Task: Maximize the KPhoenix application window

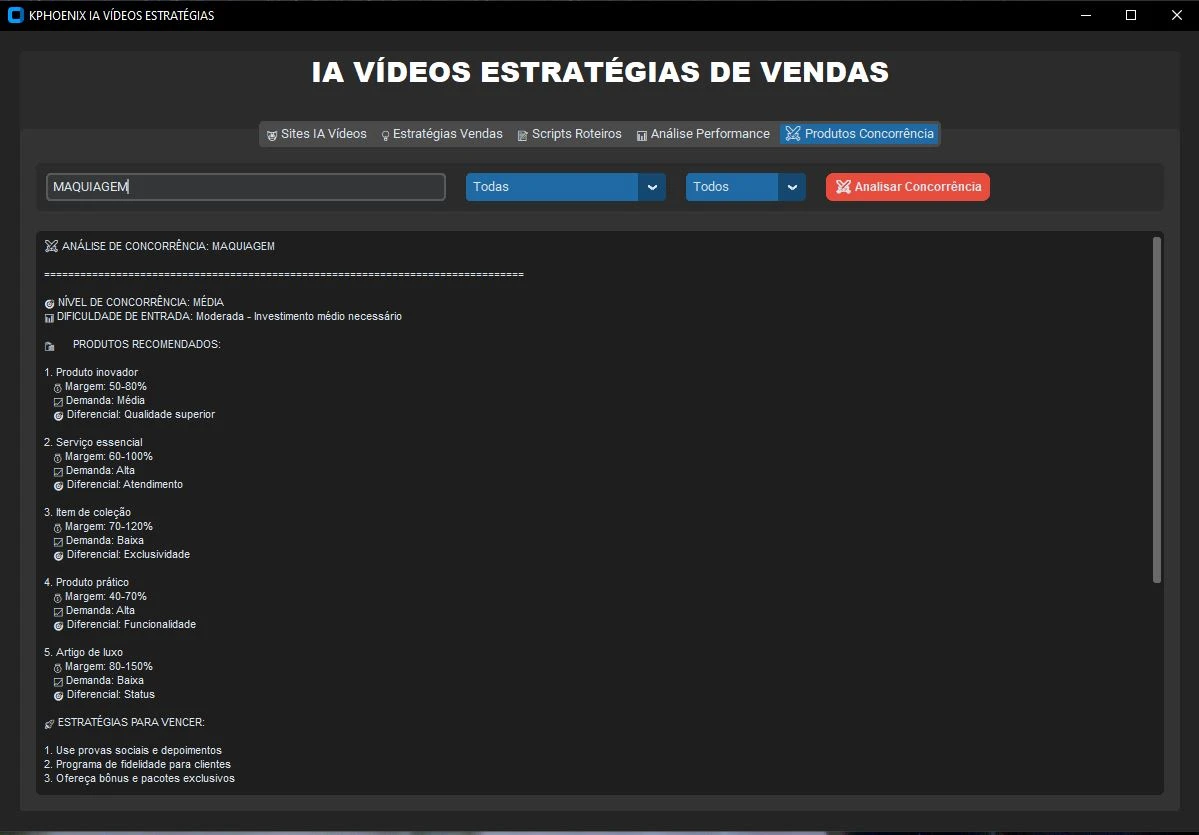Action: pos(1131,15)
